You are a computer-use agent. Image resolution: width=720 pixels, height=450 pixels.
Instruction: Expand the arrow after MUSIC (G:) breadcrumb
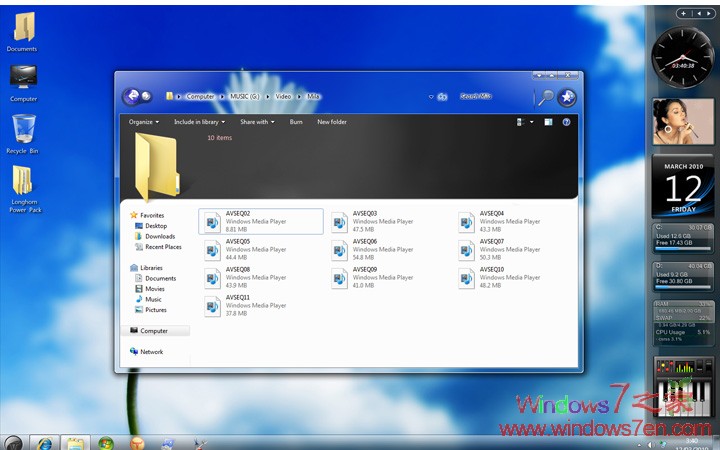pyautogui.click(x=267, y=96)
